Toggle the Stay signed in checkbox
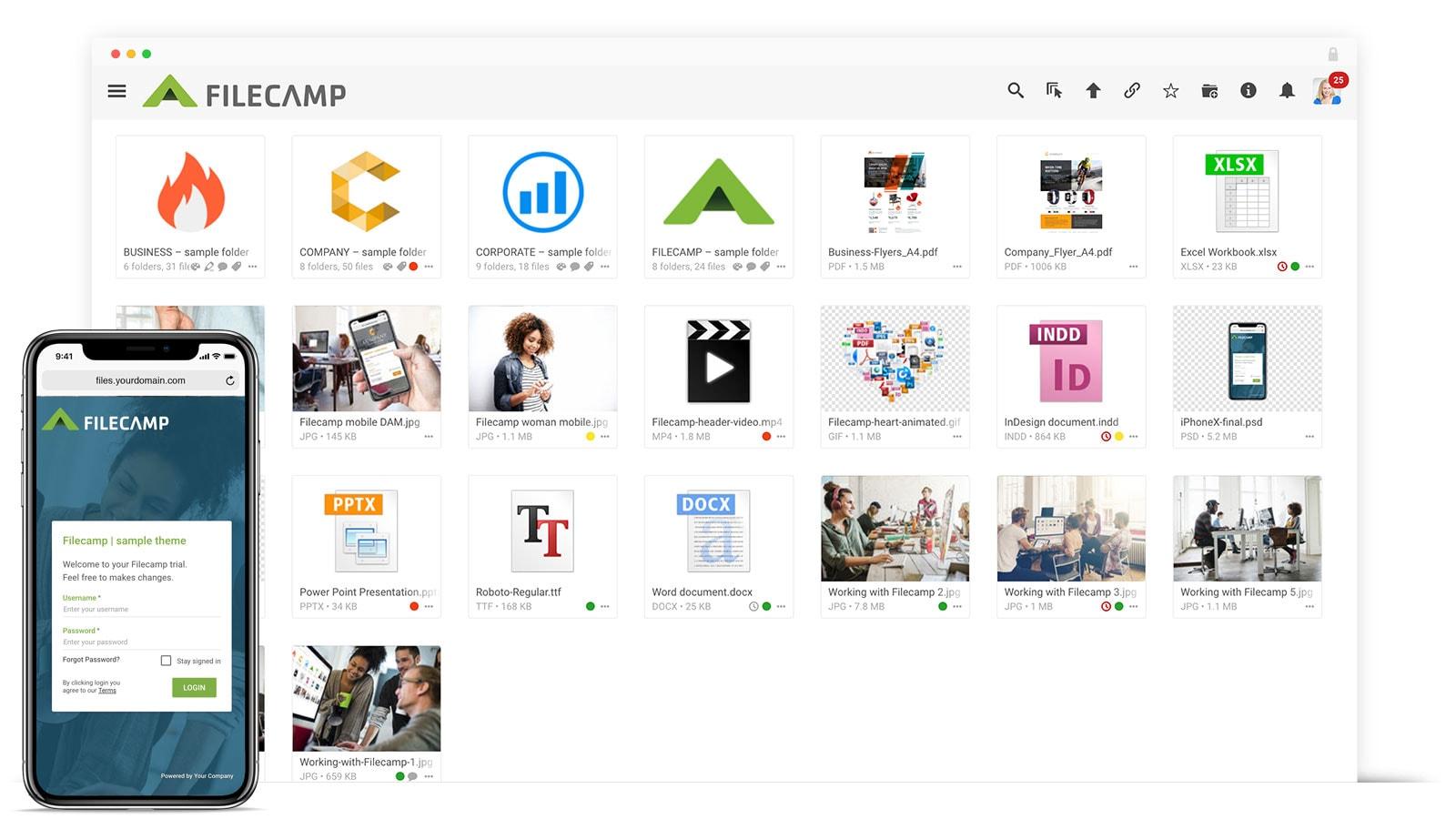 click(166, 661)
